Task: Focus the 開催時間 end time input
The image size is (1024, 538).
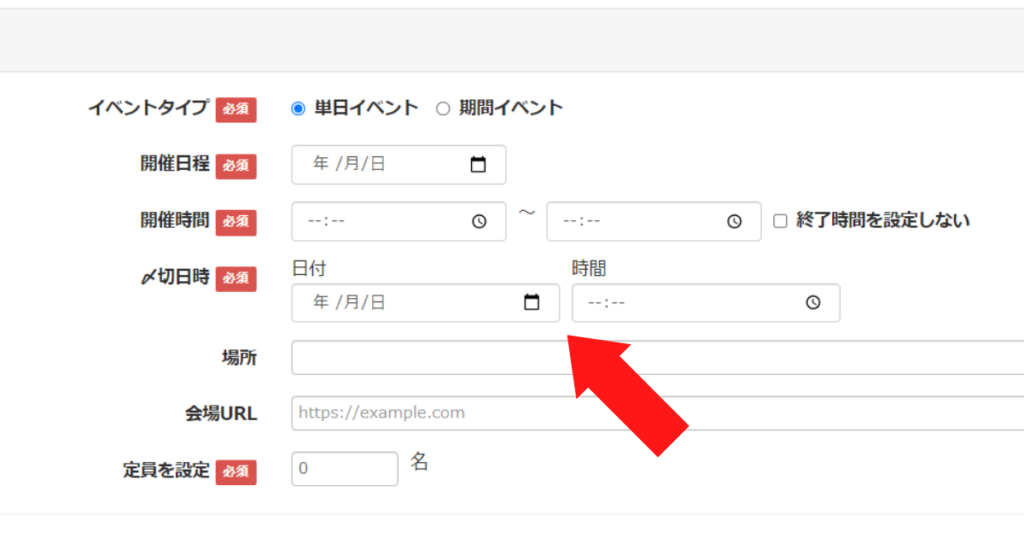Action: click(654, 221)
